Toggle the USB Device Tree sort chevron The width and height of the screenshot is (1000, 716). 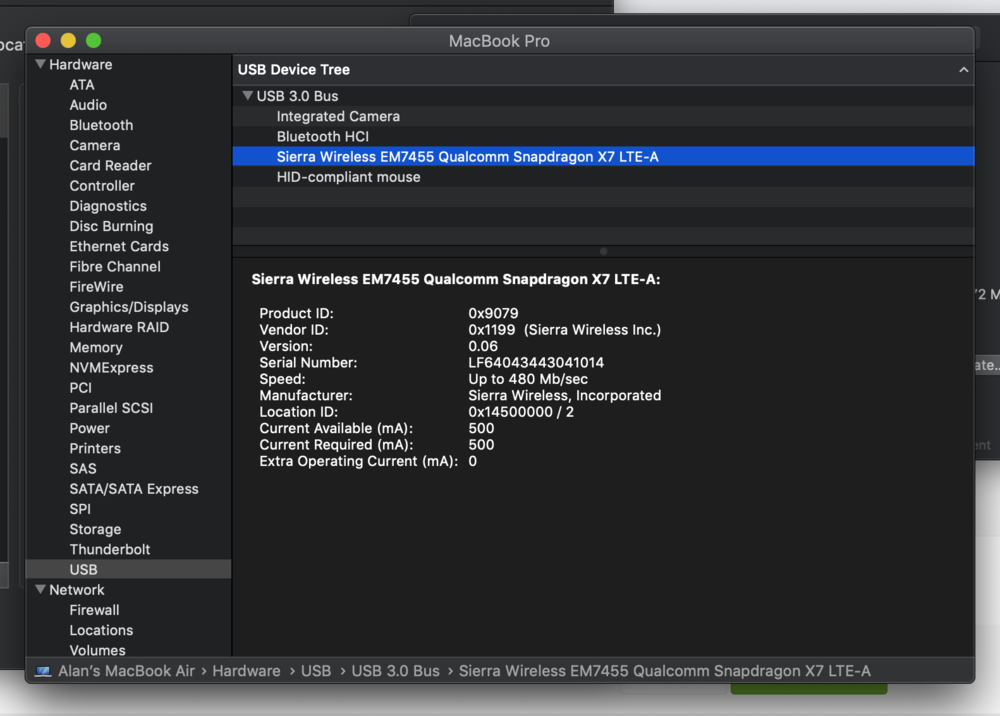click(964, 69)
